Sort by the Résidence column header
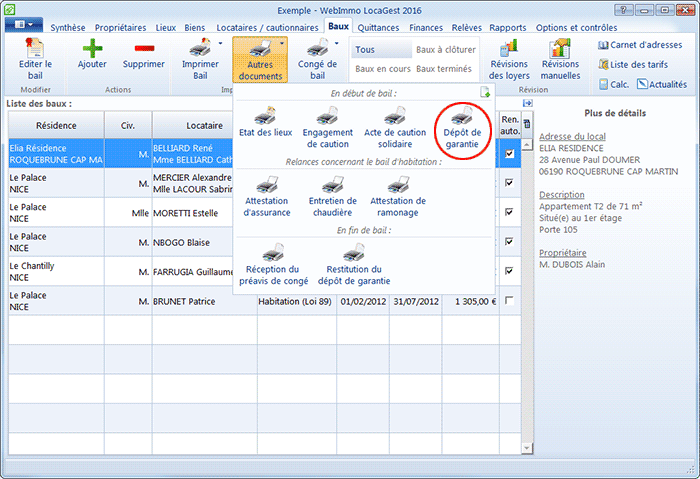The image size is (700, 479). 56,125
